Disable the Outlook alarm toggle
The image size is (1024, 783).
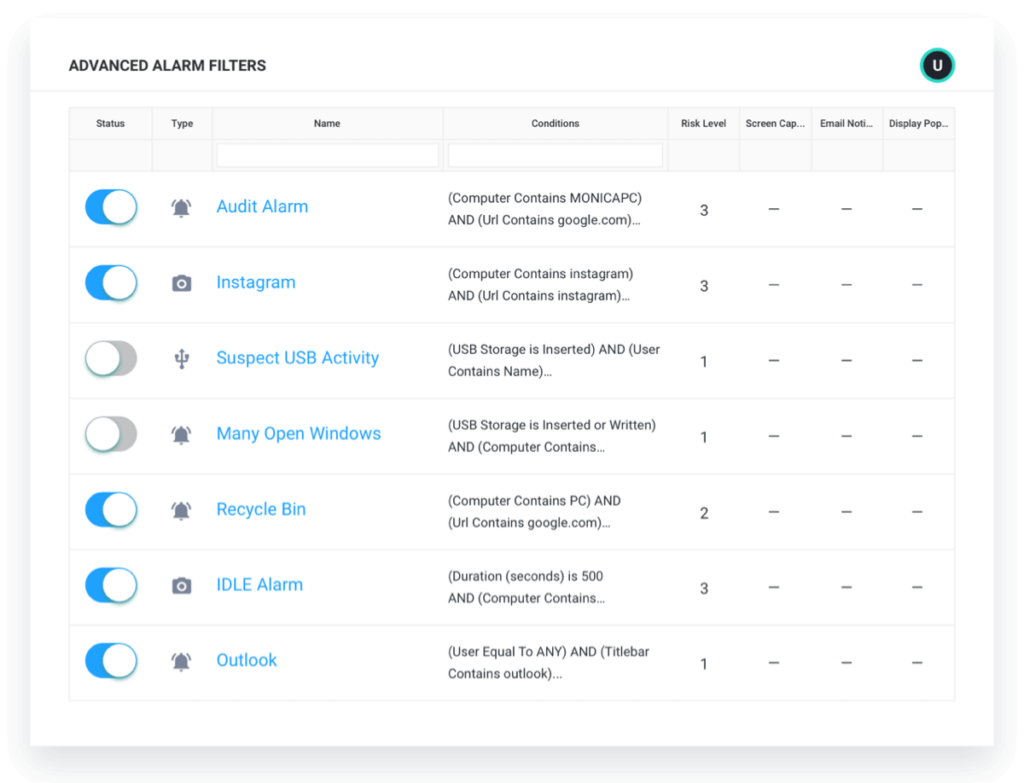click(x=110, y=661)
